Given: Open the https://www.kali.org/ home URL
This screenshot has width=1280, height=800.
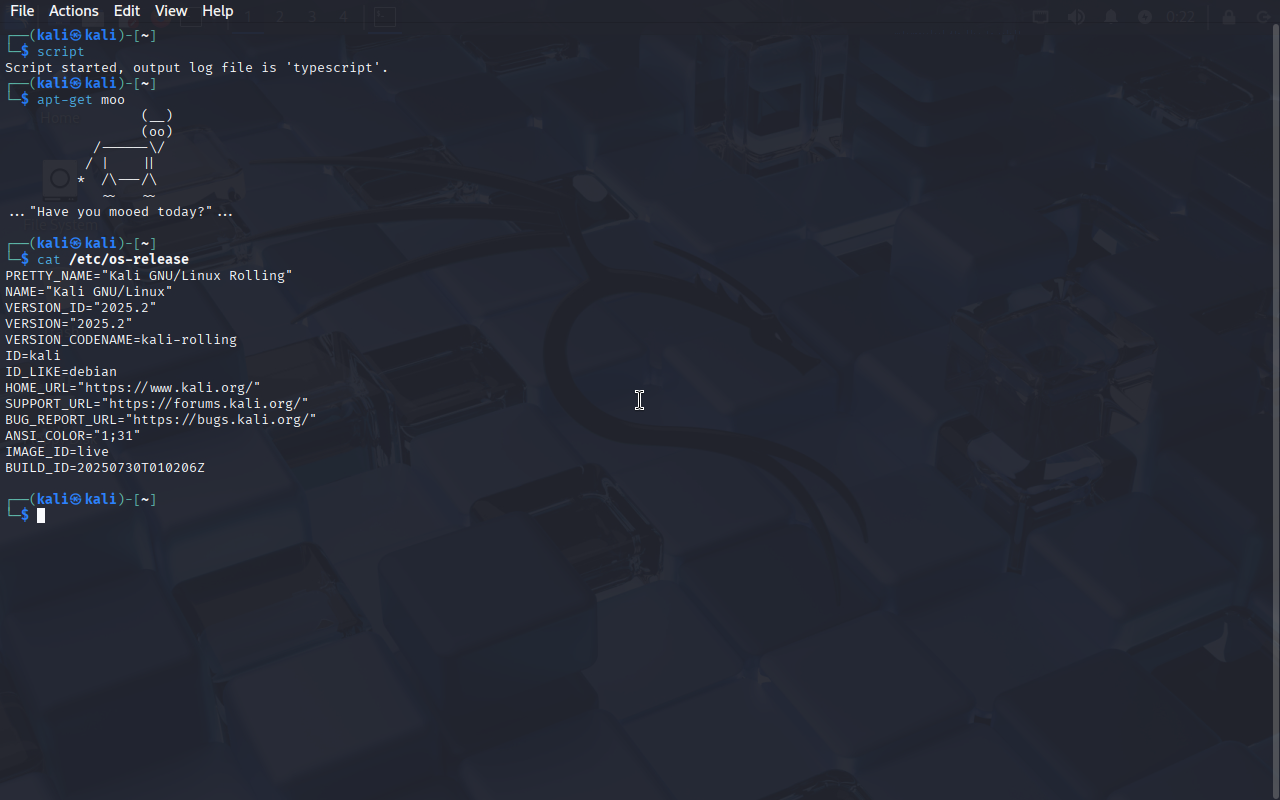Looking at the screenshot, I should tap(172, 388).
